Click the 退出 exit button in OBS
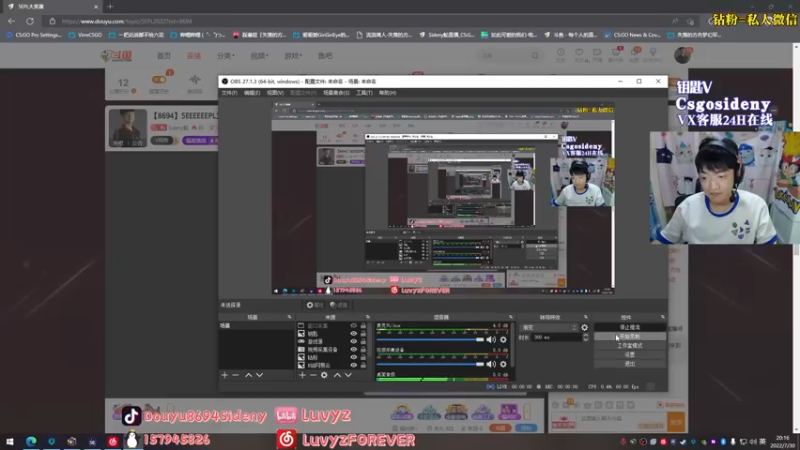This screenshot has width=800, height=450. tap(630, 364)
